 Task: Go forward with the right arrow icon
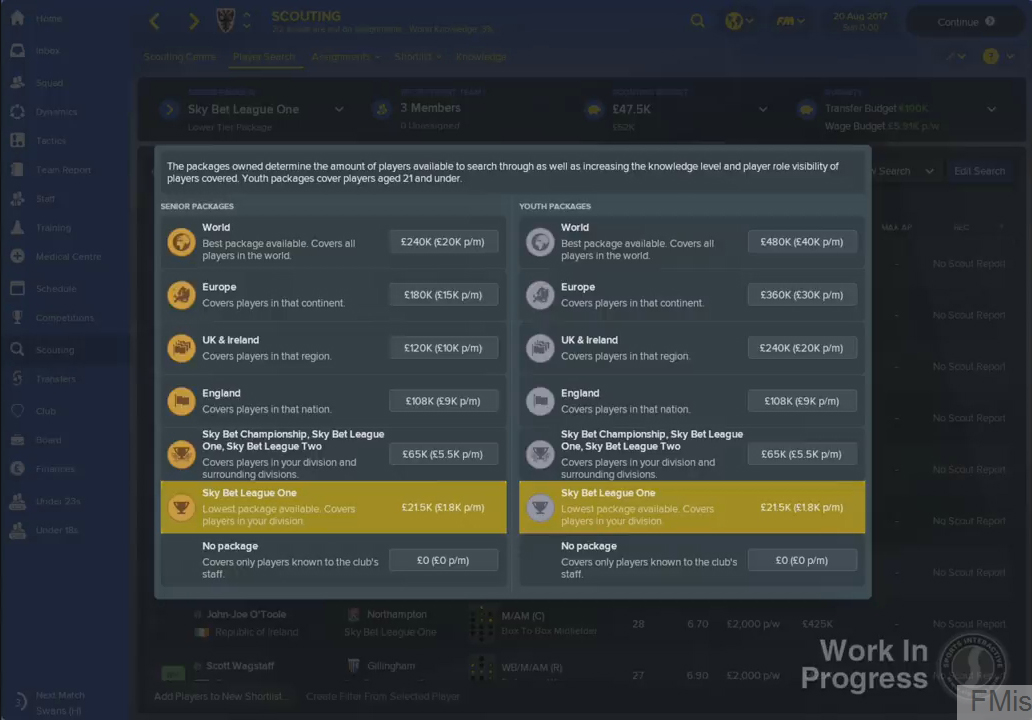click(x=194, y=21)
